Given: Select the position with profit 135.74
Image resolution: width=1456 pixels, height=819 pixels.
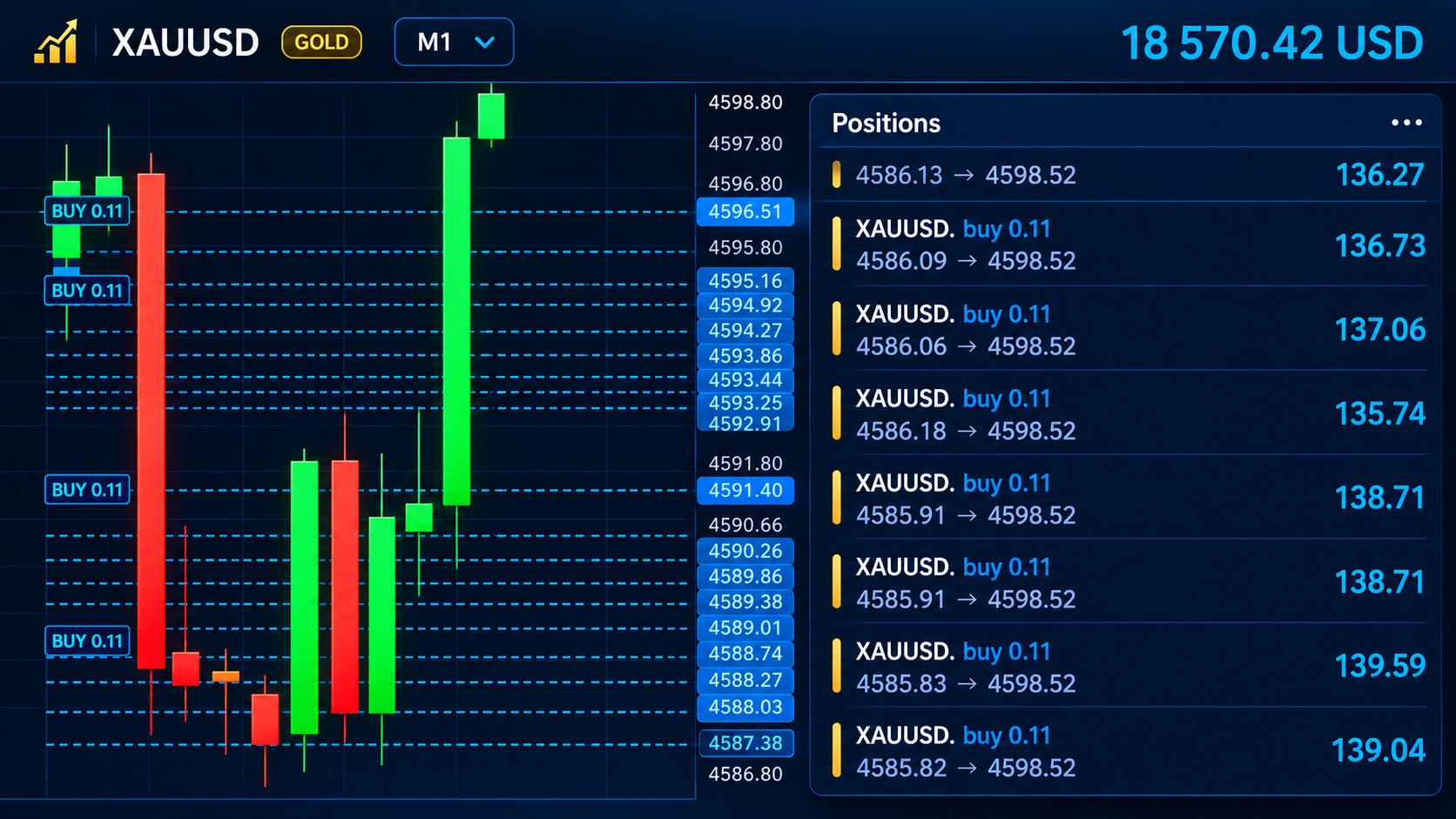Looking at the screenshot, I should point(1127,413).
